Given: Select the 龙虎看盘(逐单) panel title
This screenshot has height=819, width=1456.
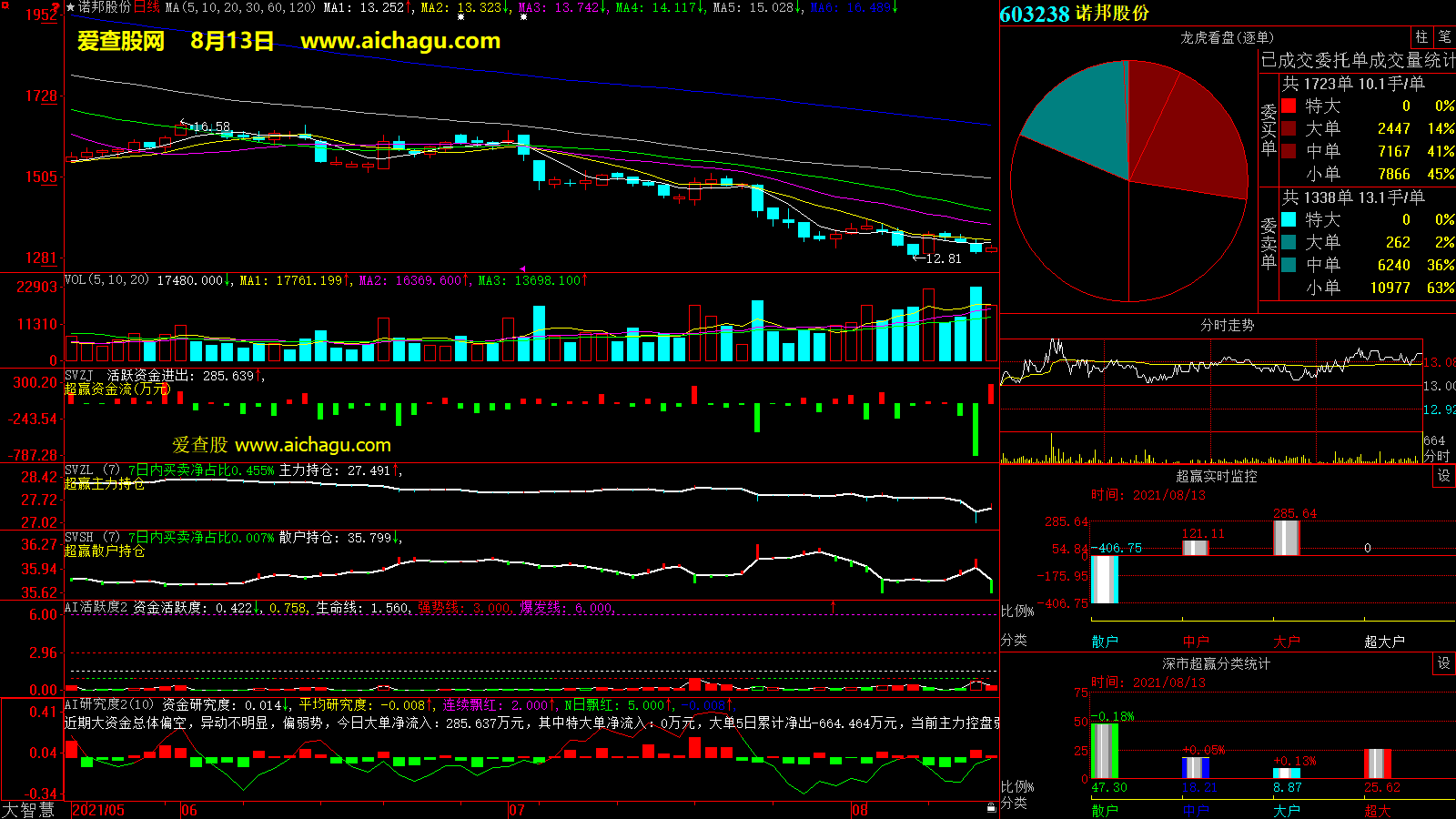Looking at the screenshot, I should pos(1227,37).
